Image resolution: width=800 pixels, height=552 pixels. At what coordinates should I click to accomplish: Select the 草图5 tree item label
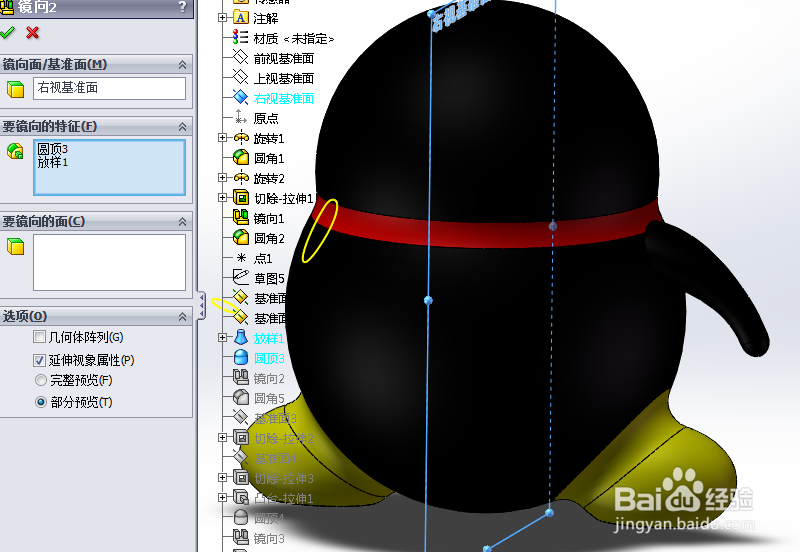tap(269, 279)
